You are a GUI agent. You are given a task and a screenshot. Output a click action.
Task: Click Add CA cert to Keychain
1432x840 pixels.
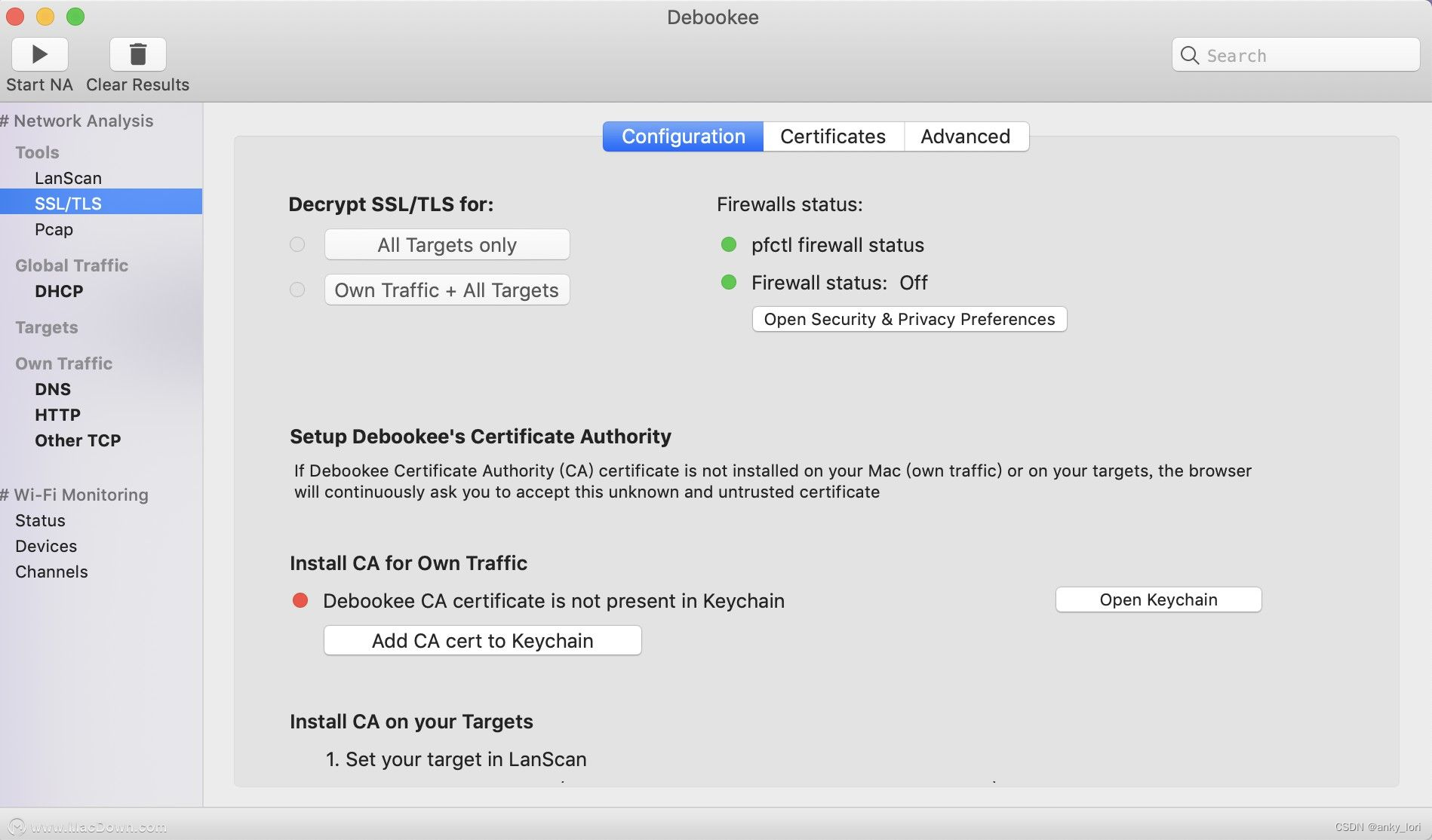point(483,640)
